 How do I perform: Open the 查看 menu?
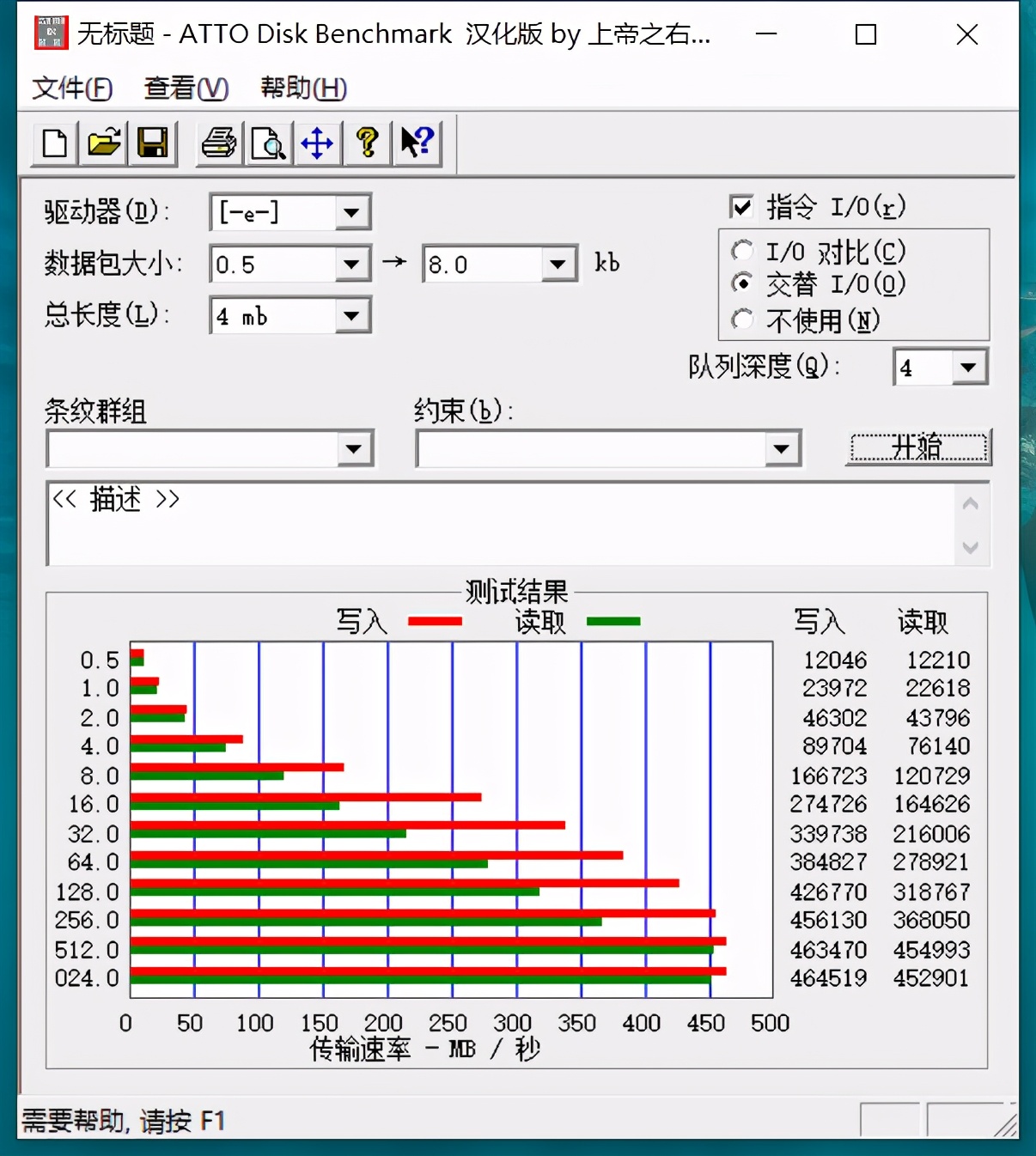point(186,88)
